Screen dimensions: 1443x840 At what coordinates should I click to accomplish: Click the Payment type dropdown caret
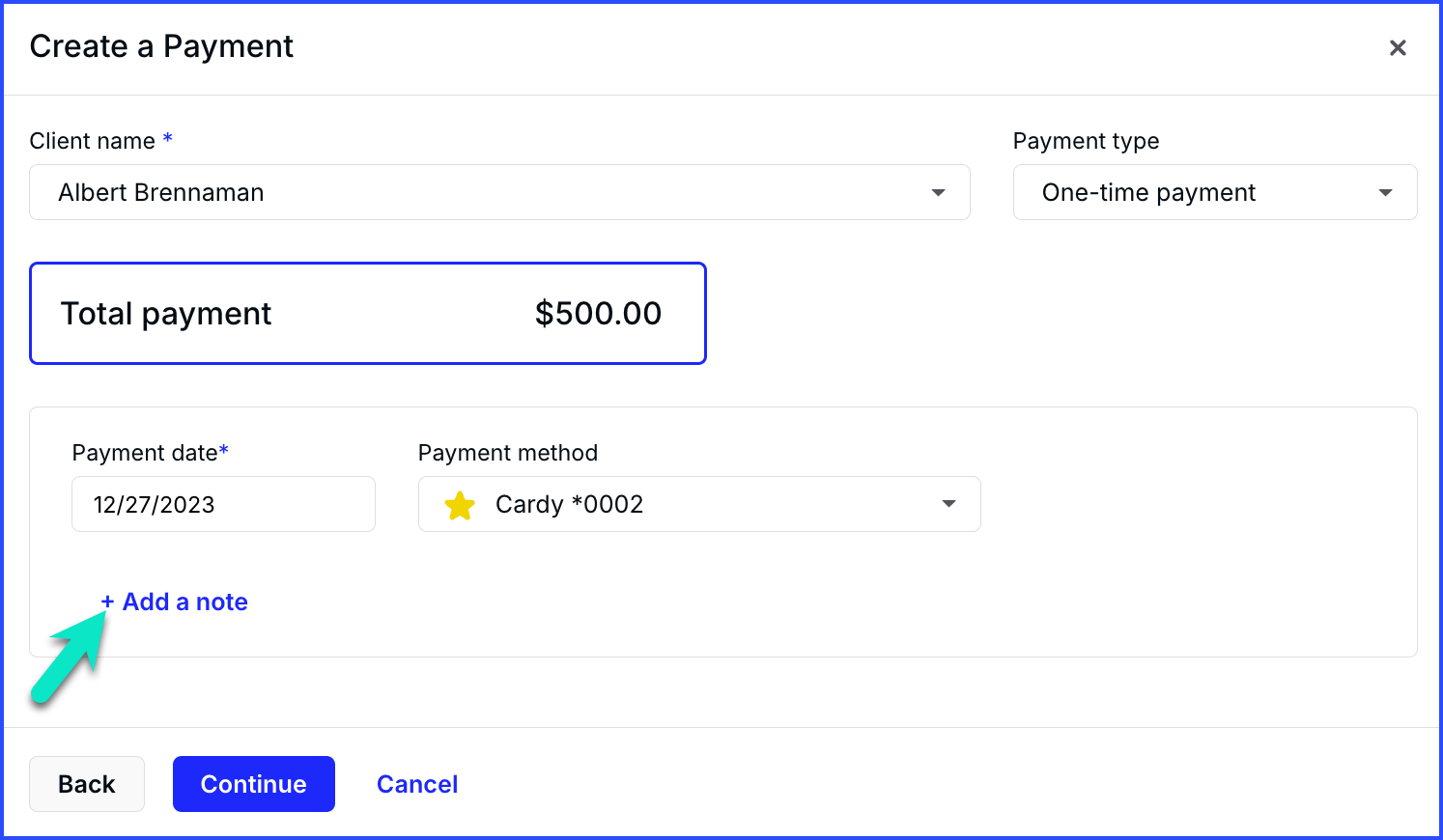point(1385,193)
